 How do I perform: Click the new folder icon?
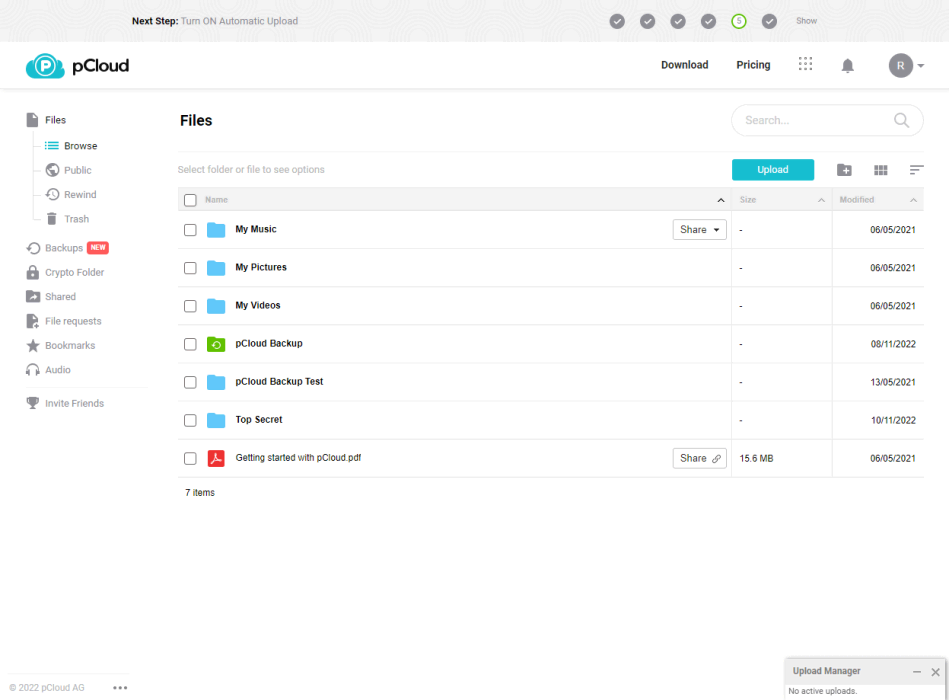coord(844,170)
